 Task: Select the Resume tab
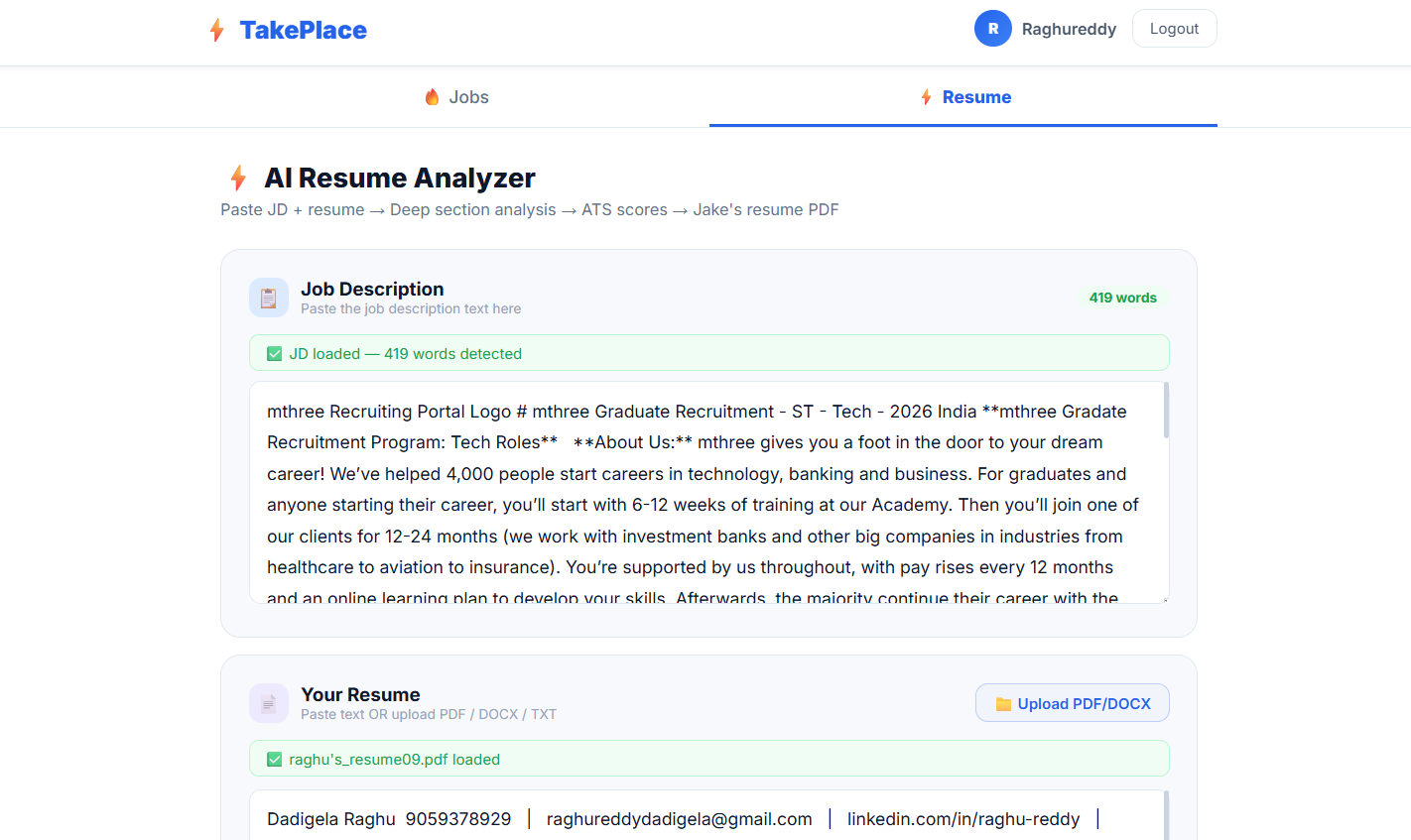pos(963,97)
